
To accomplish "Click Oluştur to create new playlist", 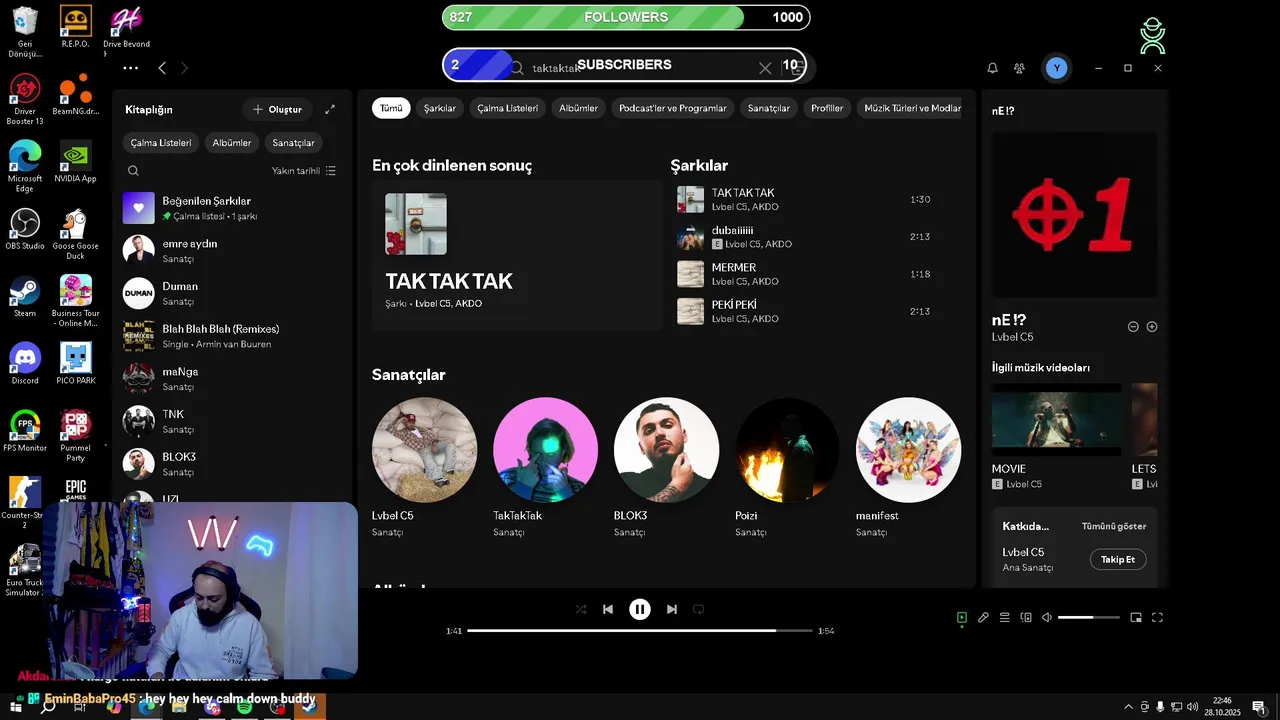I will click(x=278, y=110).
